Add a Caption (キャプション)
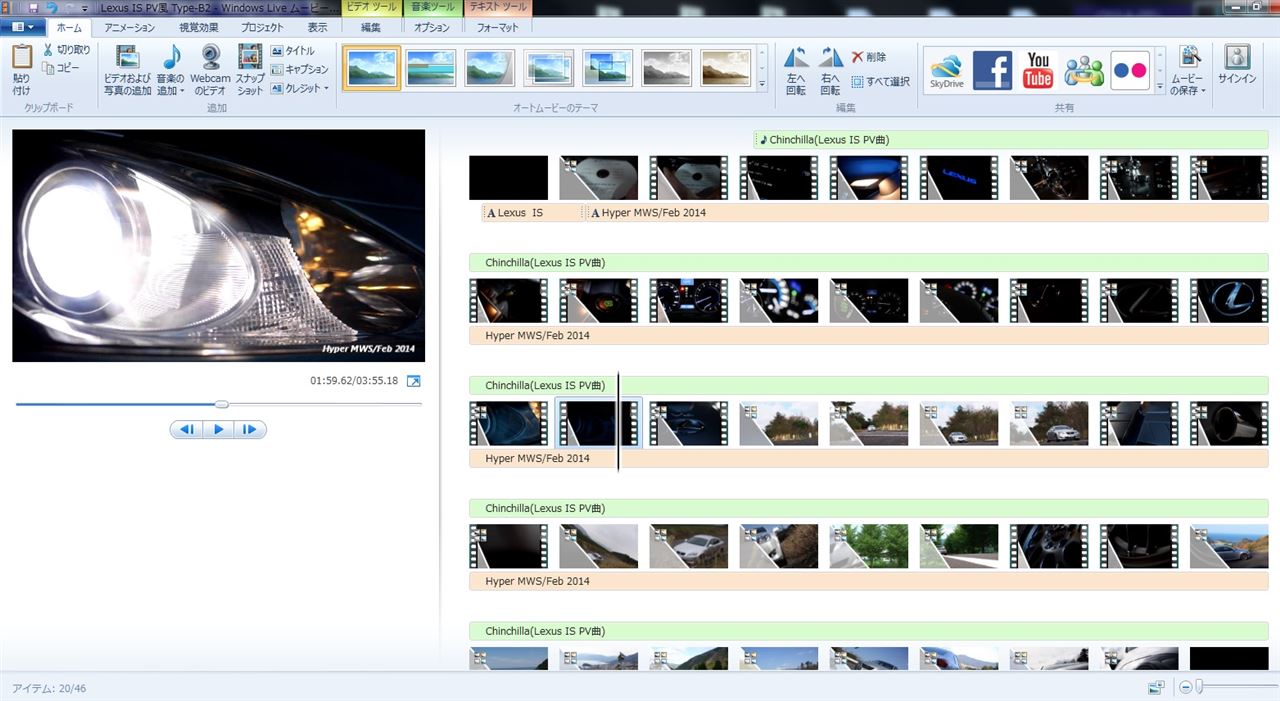Viewport: 1280px width, 701px height. 299,69
